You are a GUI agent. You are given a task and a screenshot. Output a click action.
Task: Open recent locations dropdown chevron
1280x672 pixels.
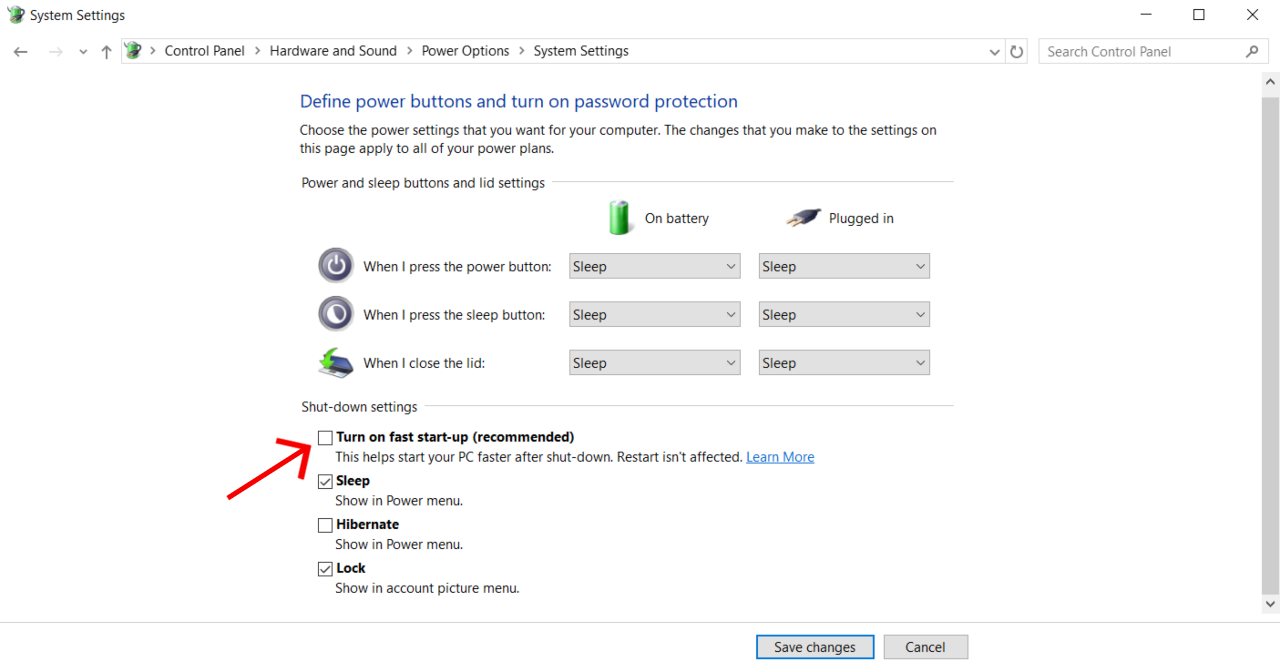coord(83,52)
